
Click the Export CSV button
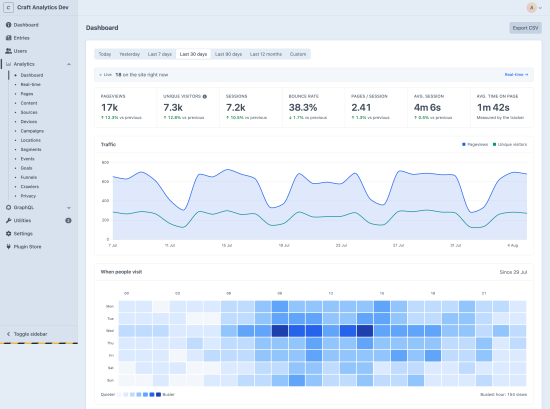[x=525, y=28]
